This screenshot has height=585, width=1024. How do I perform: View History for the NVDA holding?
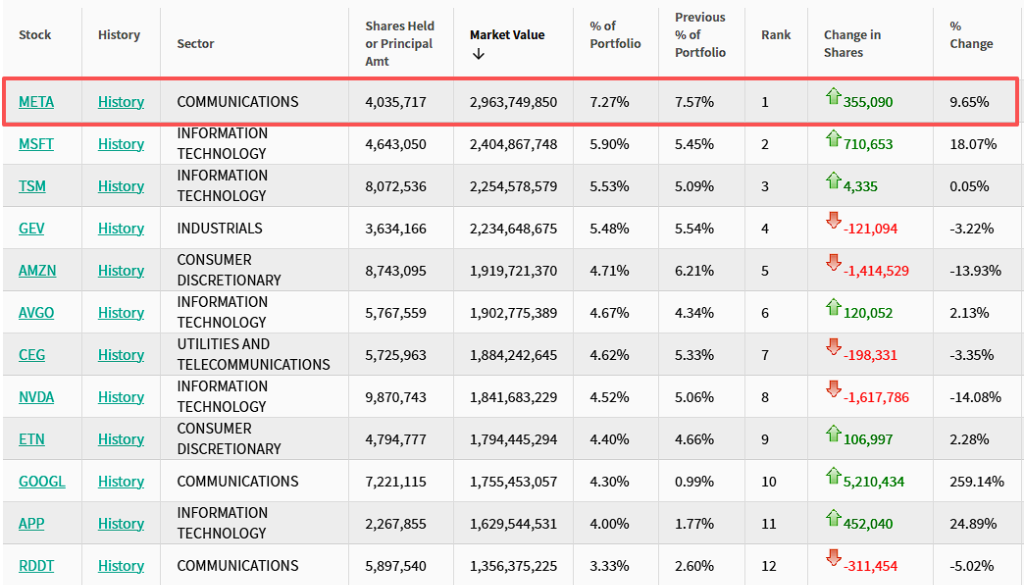121,397
